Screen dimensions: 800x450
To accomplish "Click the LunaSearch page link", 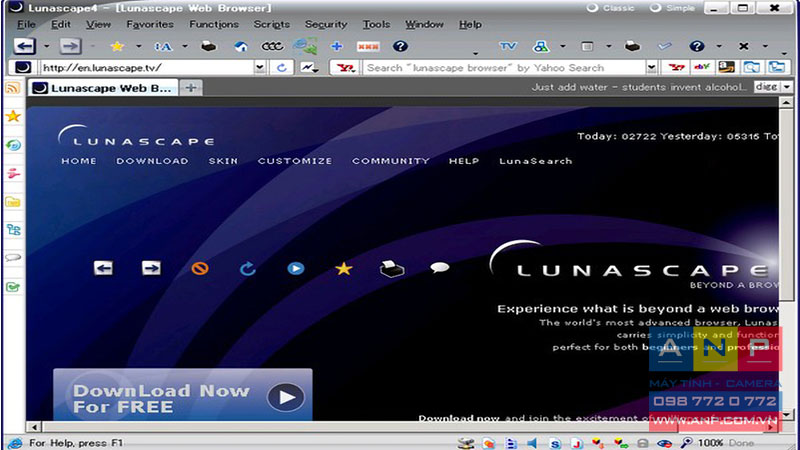I will [x=536, y=161].
